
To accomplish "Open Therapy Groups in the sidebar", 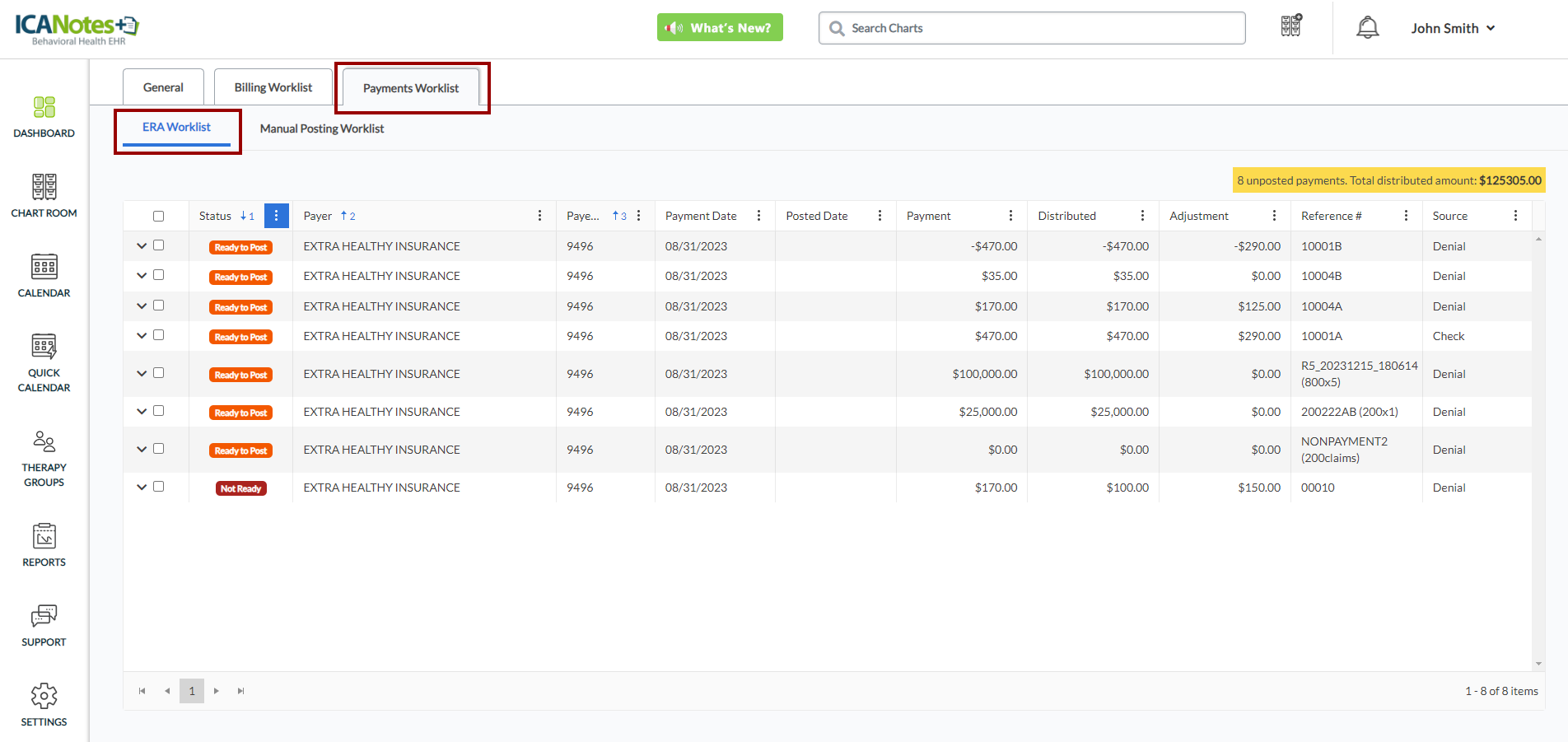I will click(x=44, y=458).
